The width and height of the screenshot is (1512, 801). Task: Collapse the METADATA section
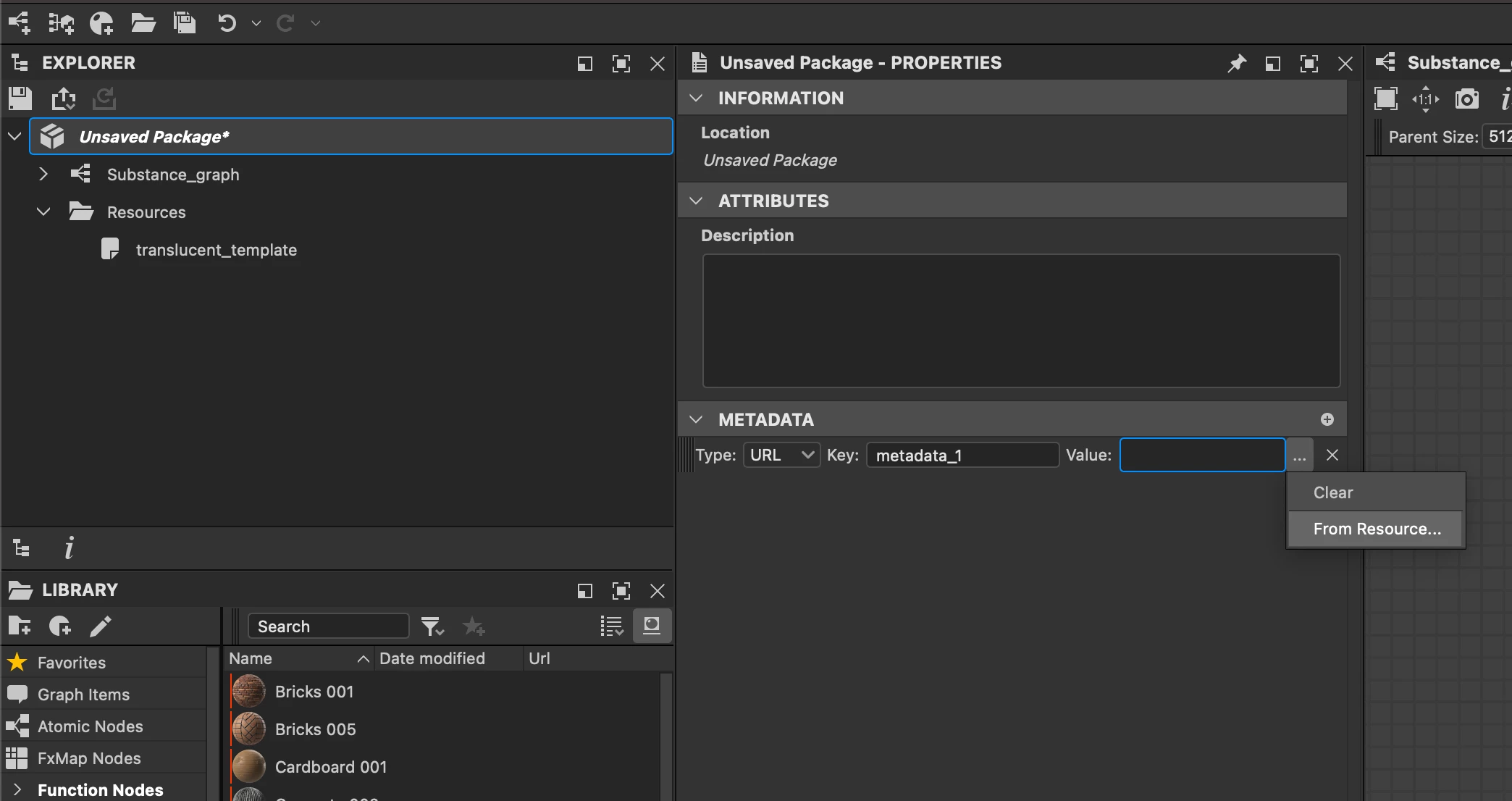point(696,420)
